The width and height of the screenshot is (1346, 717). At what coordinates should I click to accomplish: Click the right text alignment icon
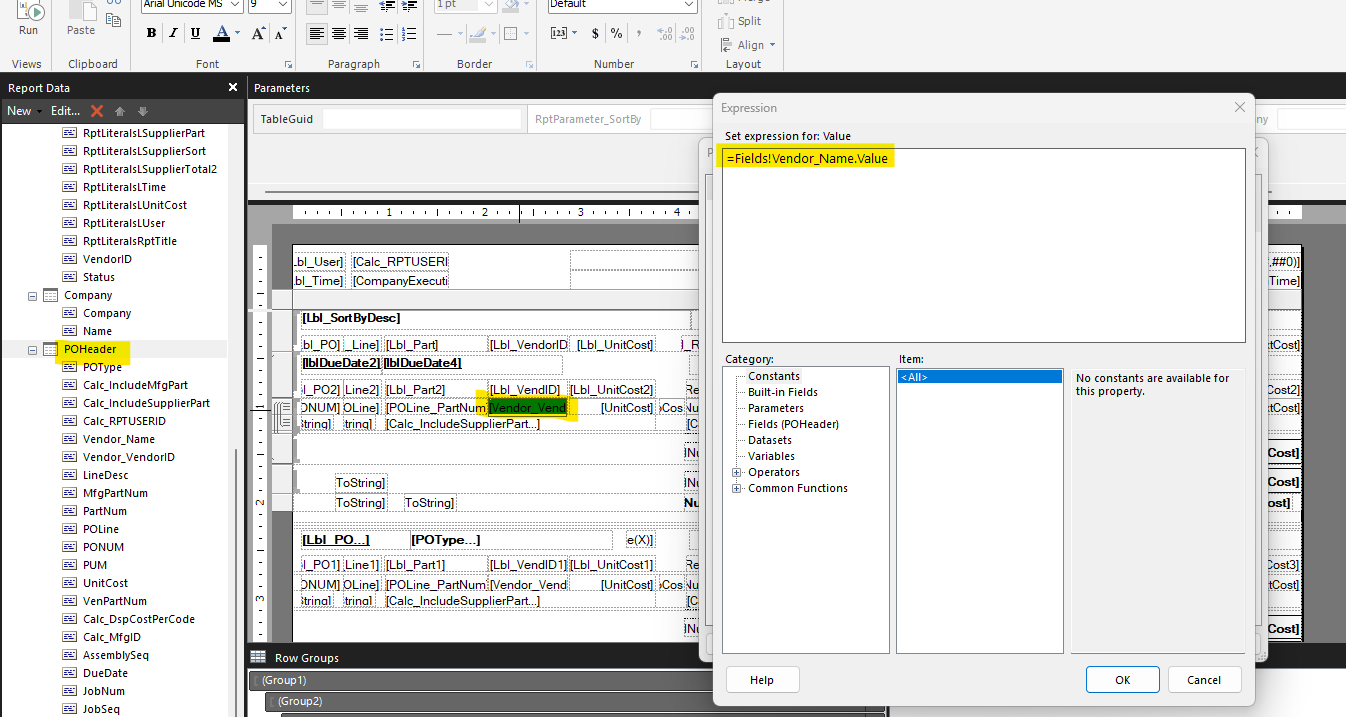click(x=361, y=33)
